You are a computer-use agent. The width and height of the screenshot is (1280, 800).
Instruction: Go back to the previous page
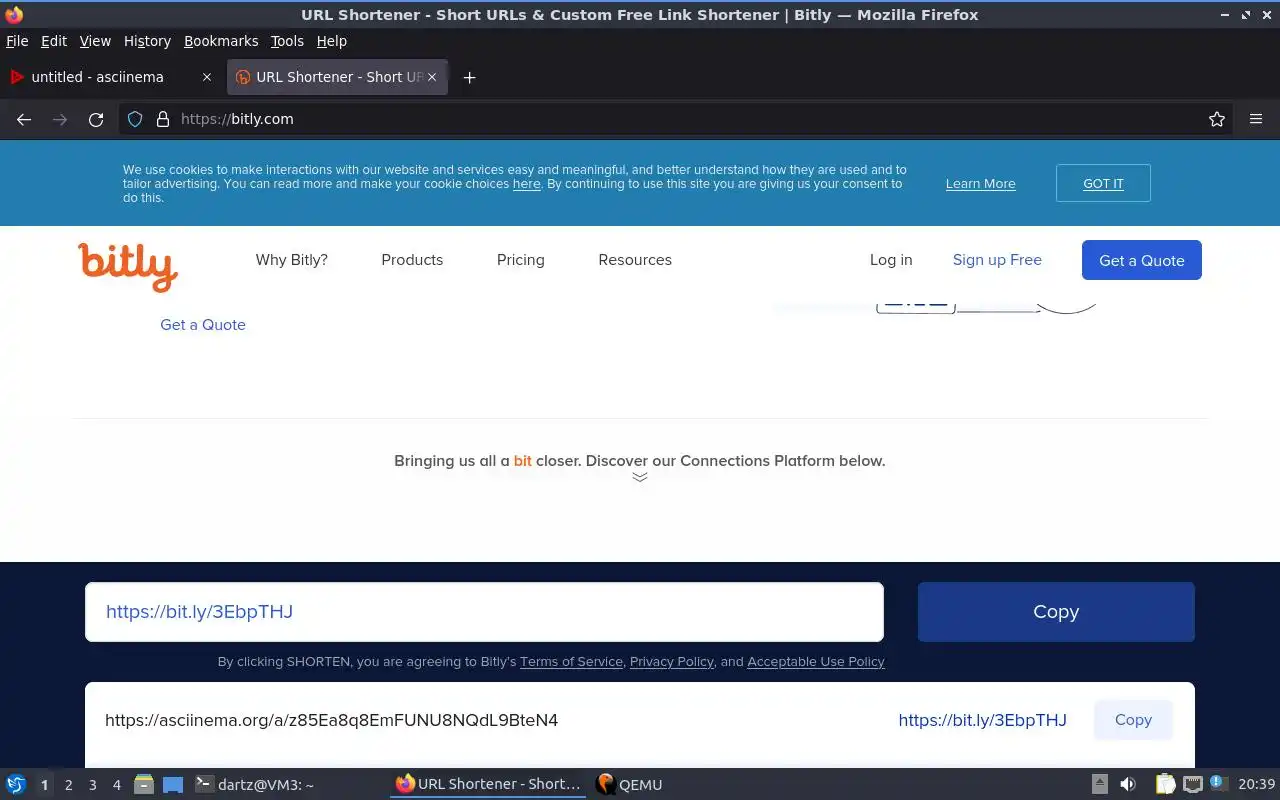coord(24,119)
